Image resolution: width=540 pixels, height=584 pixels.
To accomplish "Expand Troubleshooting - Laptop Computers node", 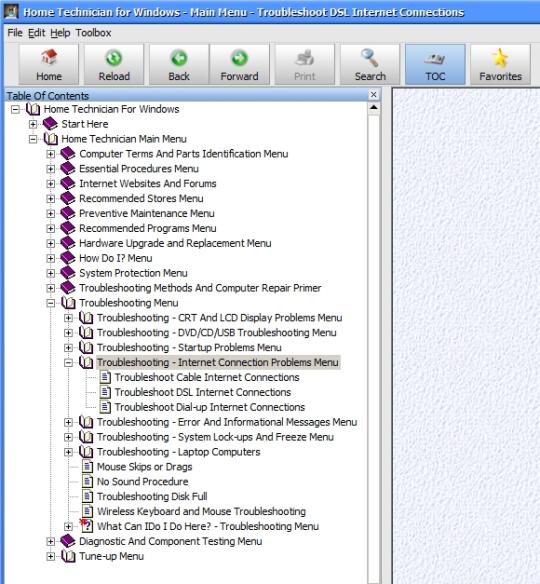I will [x=69, y=452].
